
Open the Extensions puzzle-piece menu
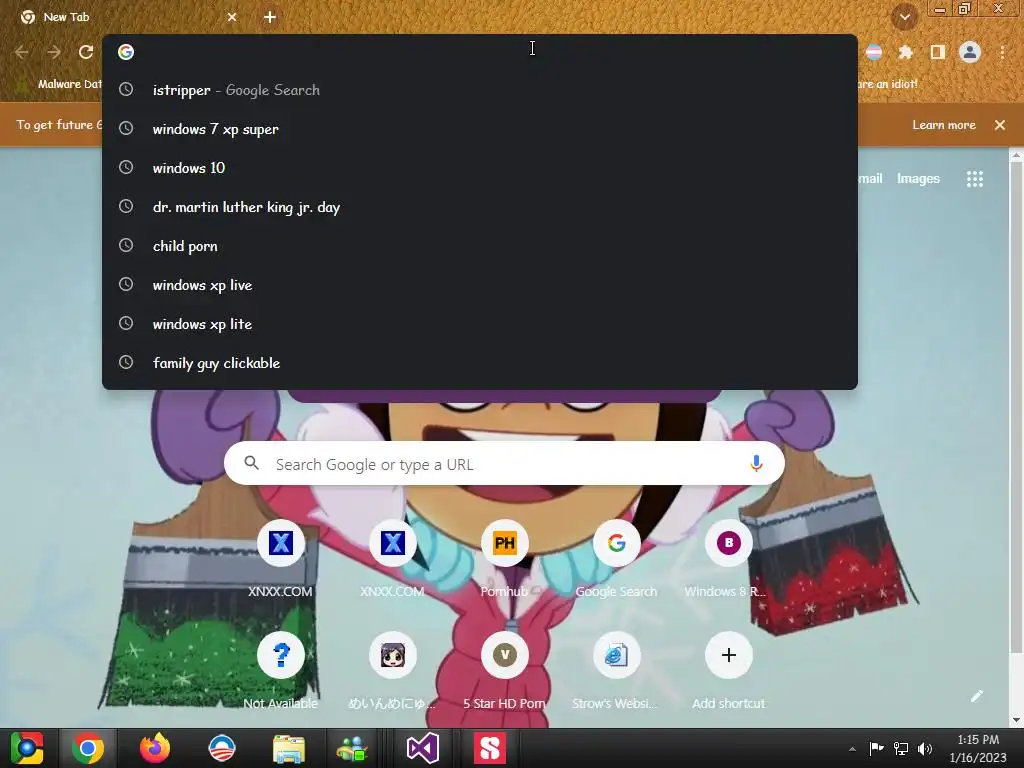[905, 52]
